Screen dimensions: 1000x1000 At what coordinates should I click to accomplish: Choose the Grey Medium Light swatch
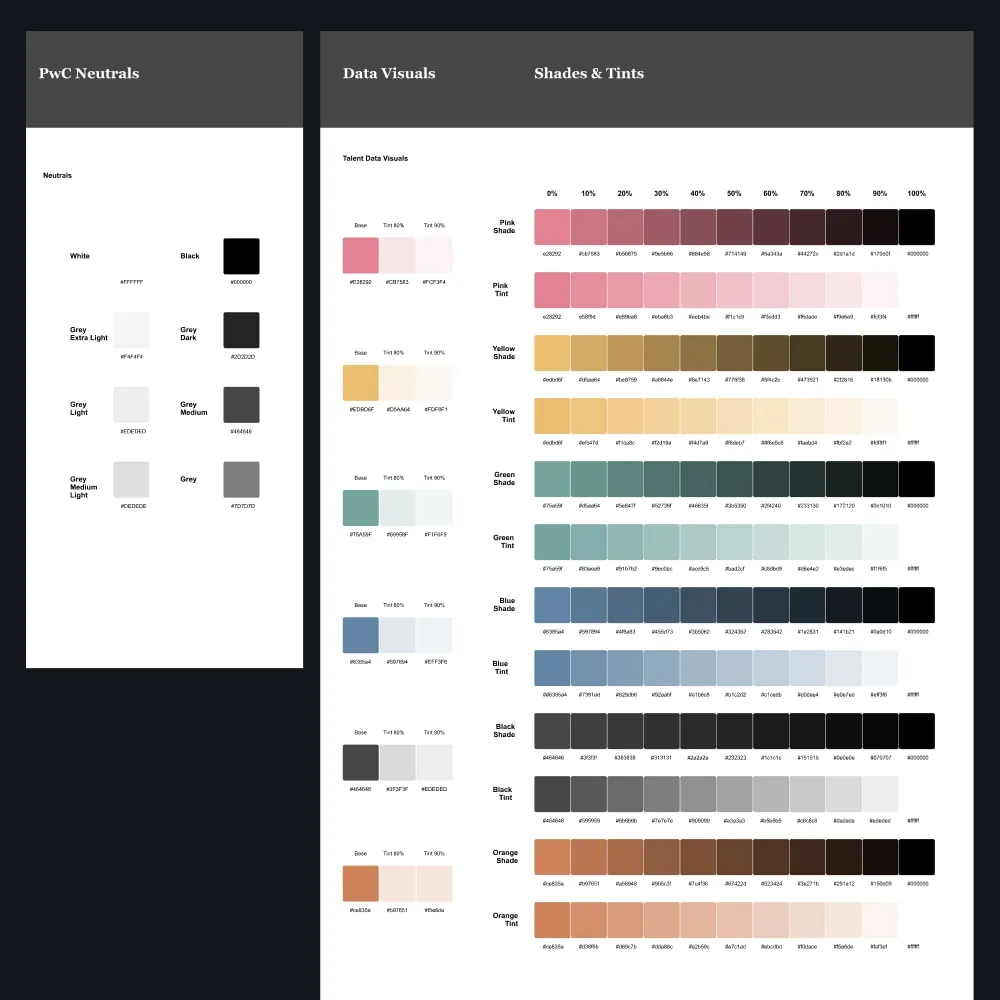131,480
